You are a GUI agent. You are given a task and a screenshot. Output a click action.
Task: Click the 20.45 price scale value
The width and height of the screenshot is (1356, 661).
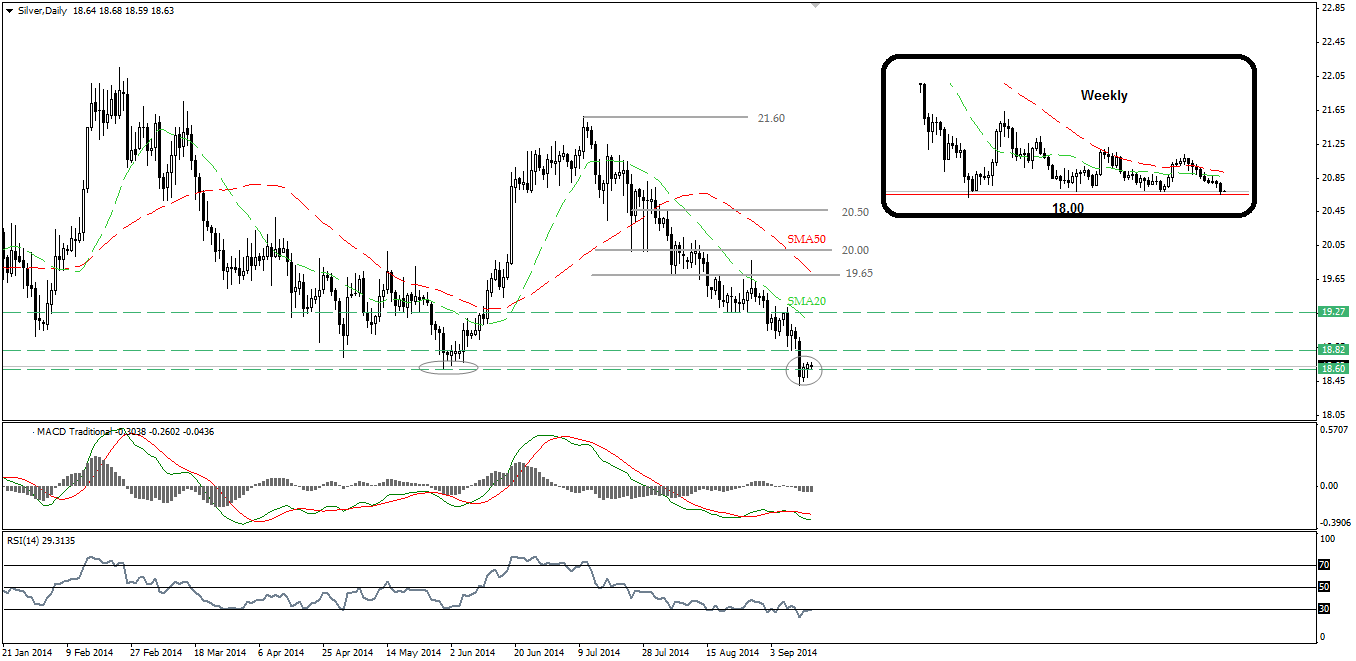(x=1333, y=211)
